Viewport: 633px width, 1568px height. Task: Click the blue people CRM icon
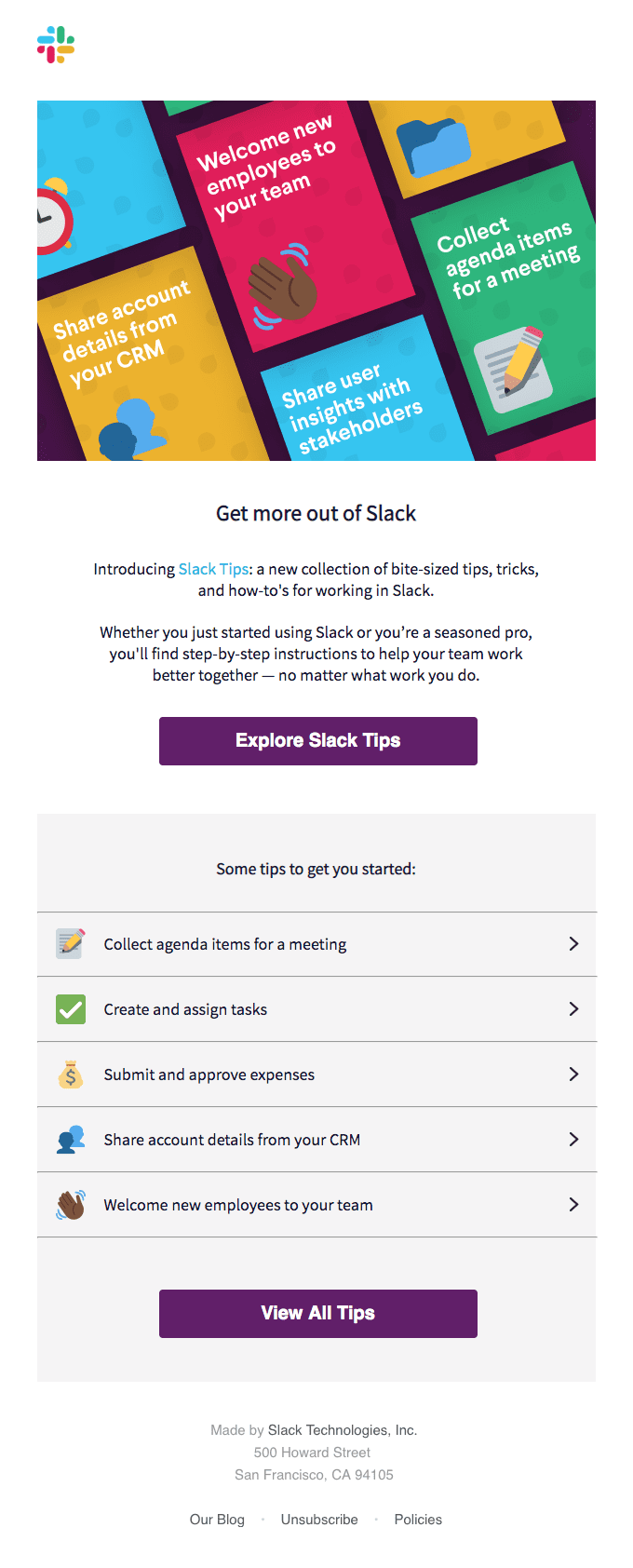(71, 1140)
